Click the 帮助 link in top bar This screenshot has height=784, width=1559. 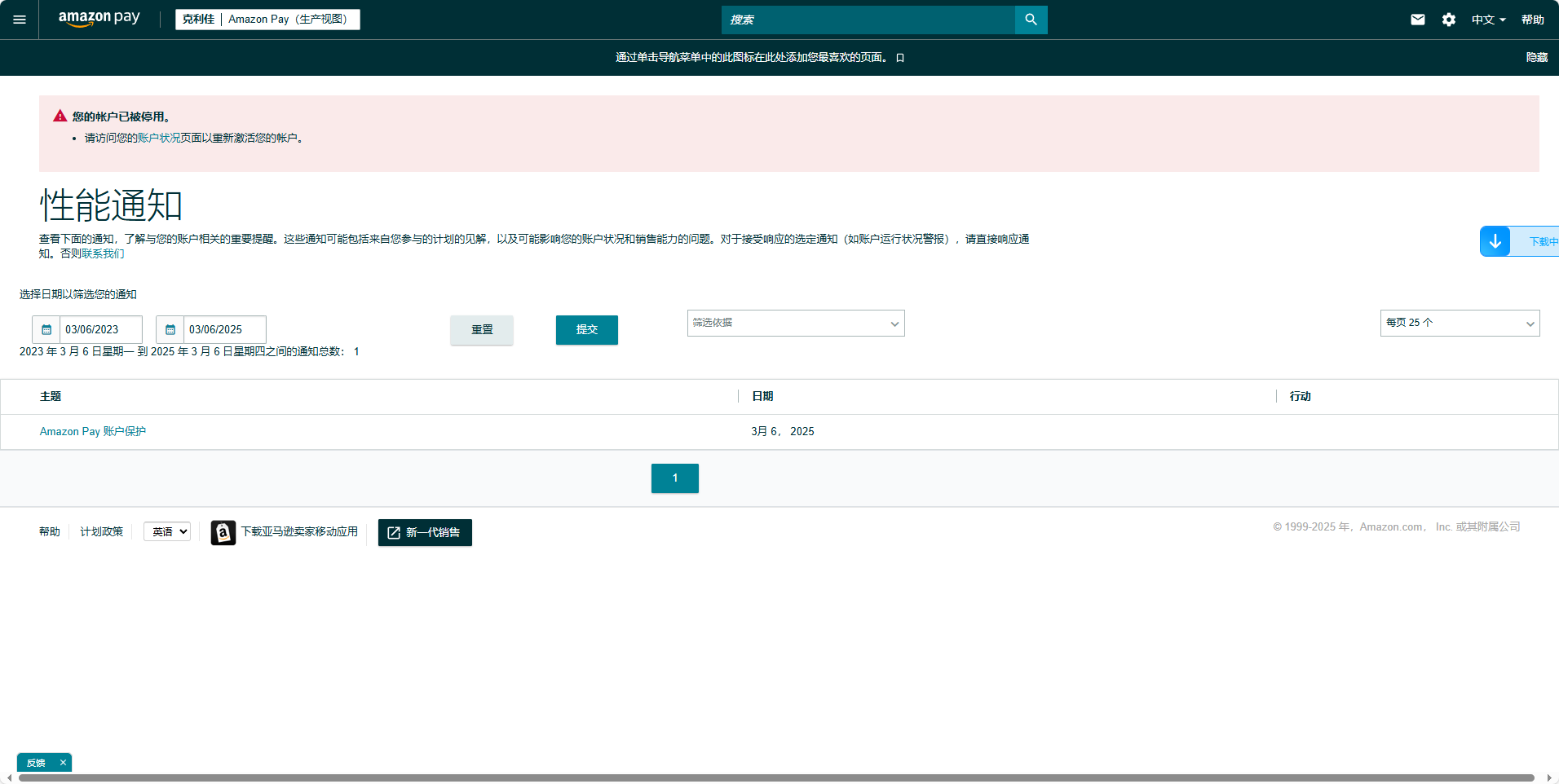pos(1533,20)
